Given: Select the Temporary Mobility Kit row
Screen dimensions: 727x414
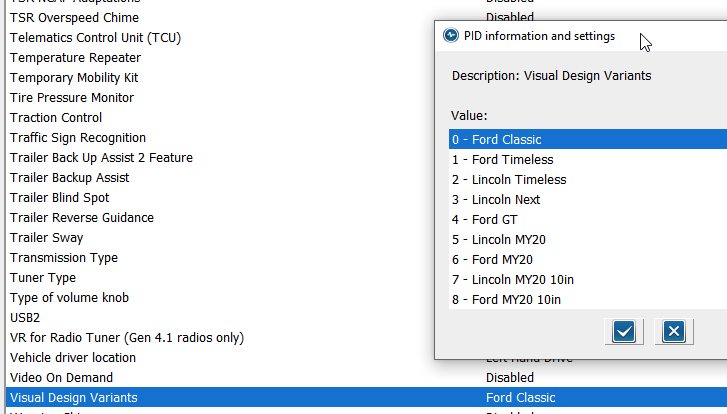Looking at the screenshot, I should click(x=220, y=77).
